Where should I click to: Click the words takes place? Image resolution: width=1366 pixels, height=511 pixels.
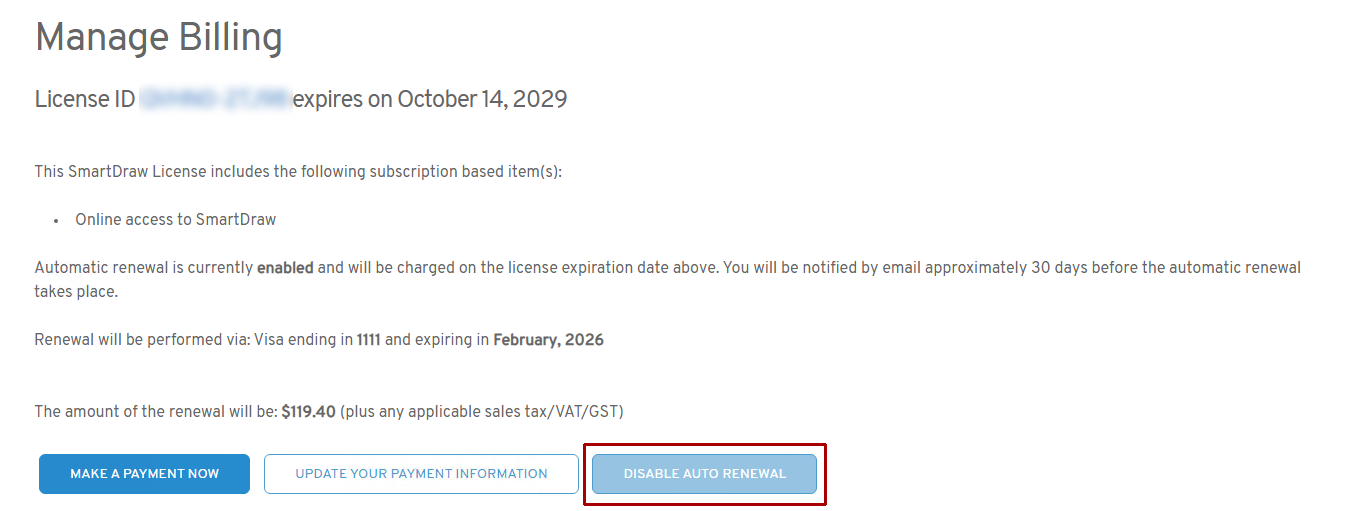pos(76,292)
